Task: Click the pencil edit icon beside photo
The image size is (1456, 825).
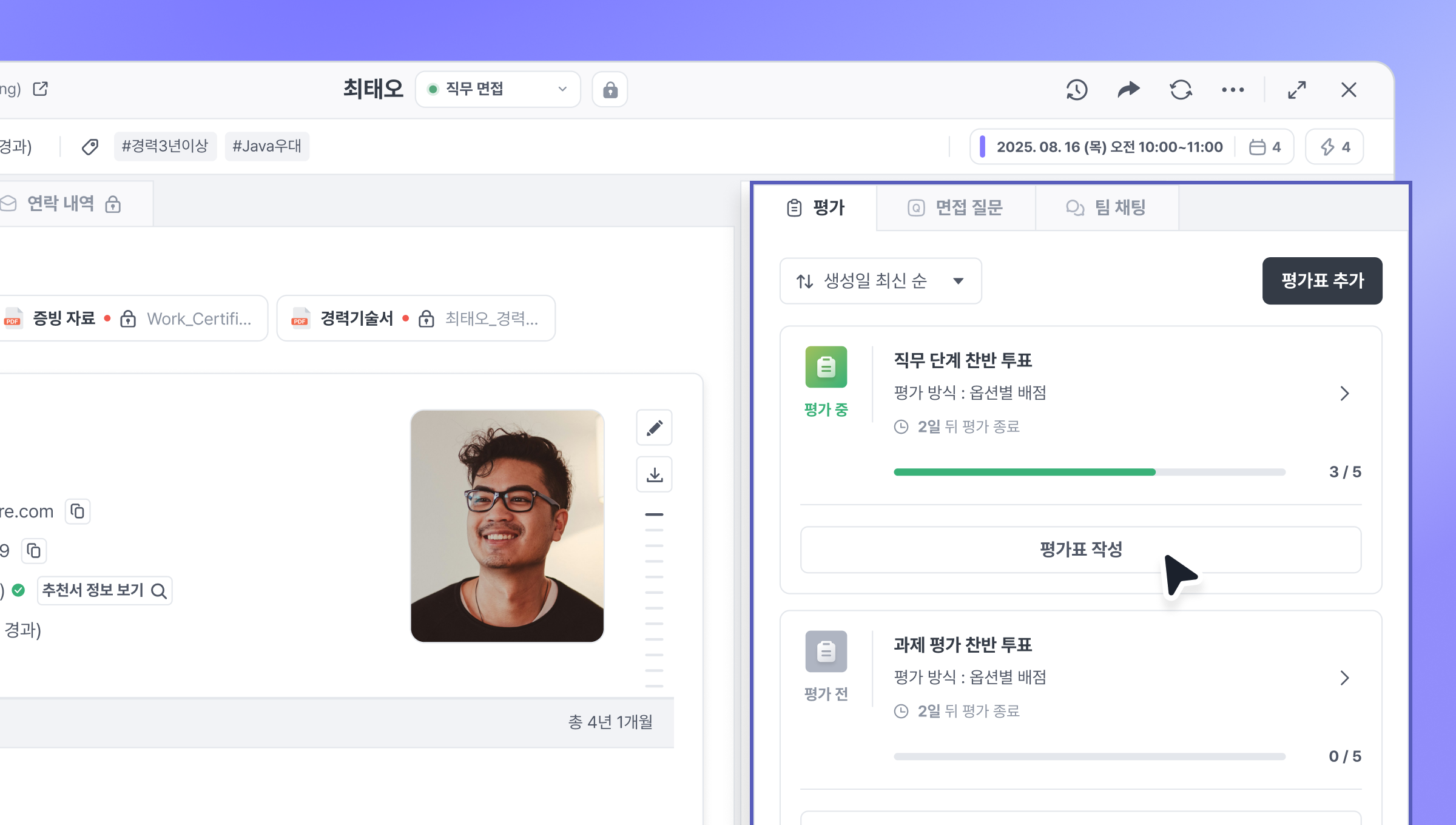Action: point(654,428)
